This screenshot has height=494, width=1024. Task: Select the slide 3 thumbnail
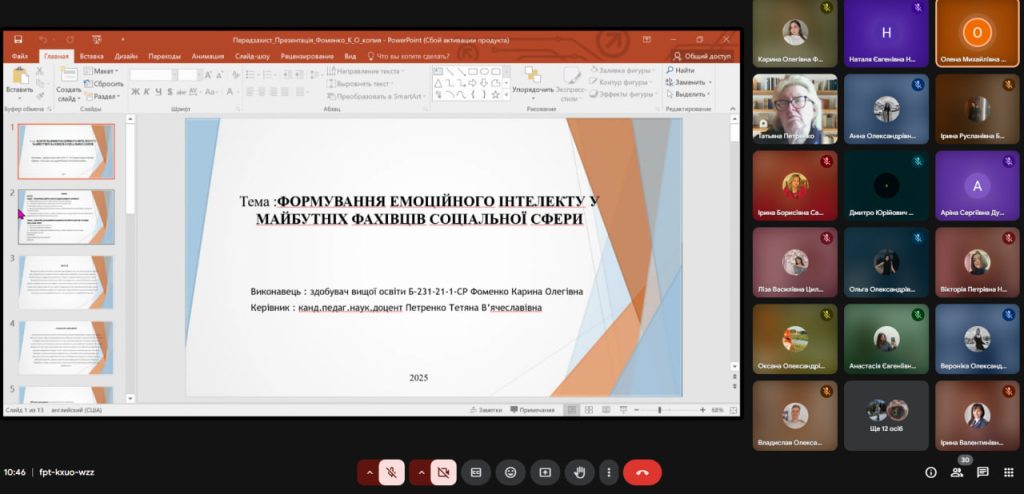(x=66, y=282)
